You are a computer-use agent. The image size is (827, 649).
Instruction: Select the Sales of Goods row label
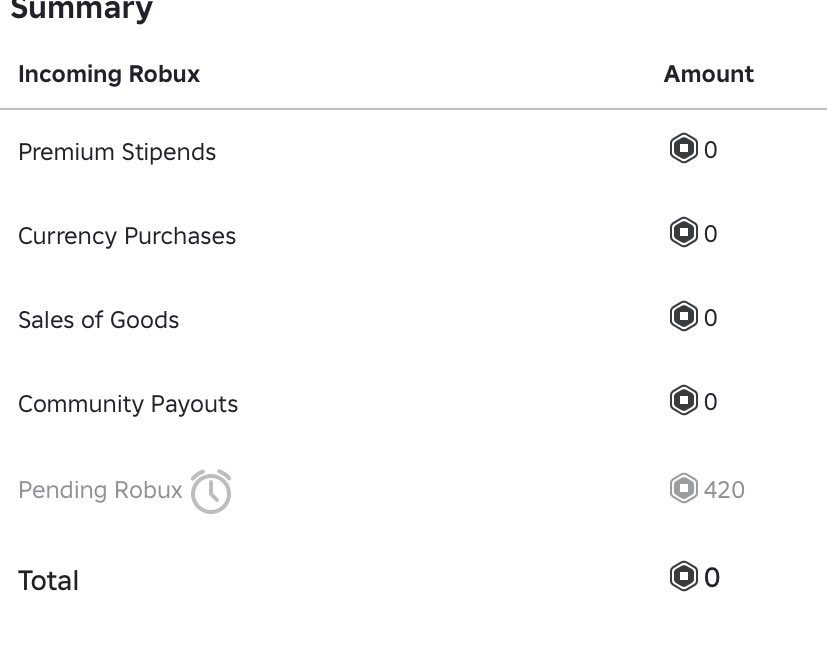pos(99,320)
